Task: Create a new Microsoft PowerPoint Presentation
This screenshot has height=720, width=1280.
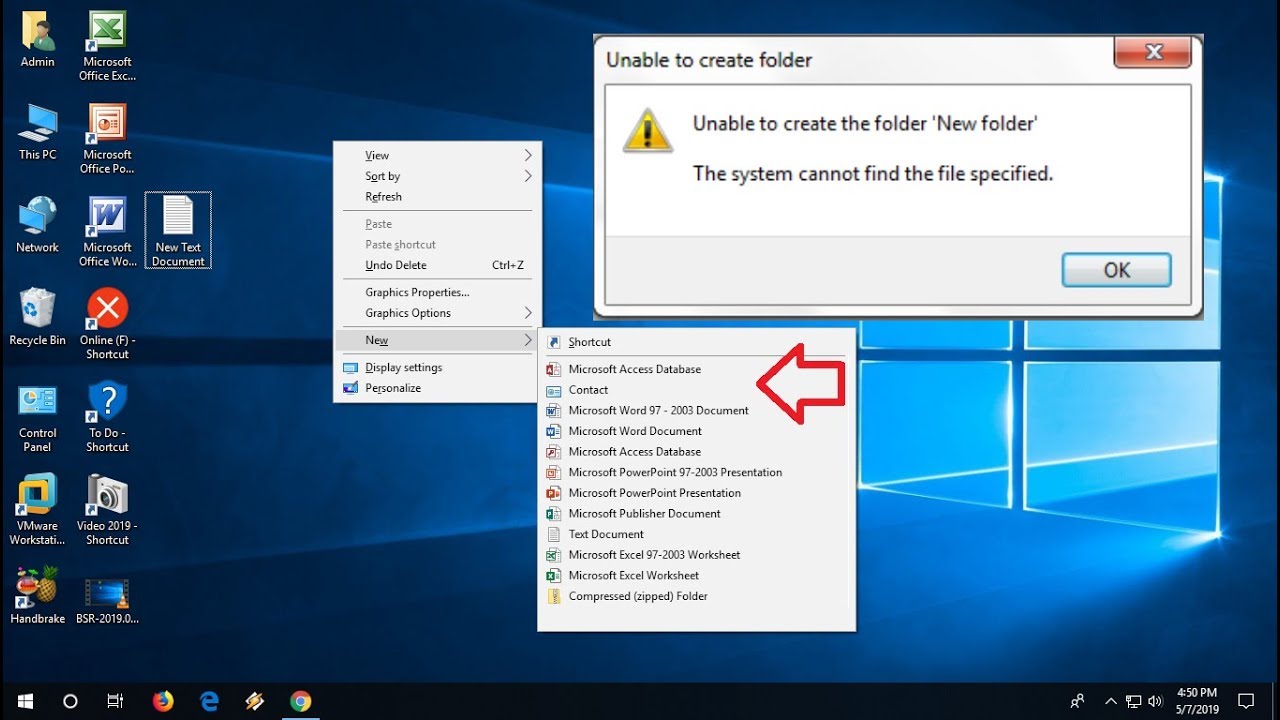Action: click(x=696, y=493)
